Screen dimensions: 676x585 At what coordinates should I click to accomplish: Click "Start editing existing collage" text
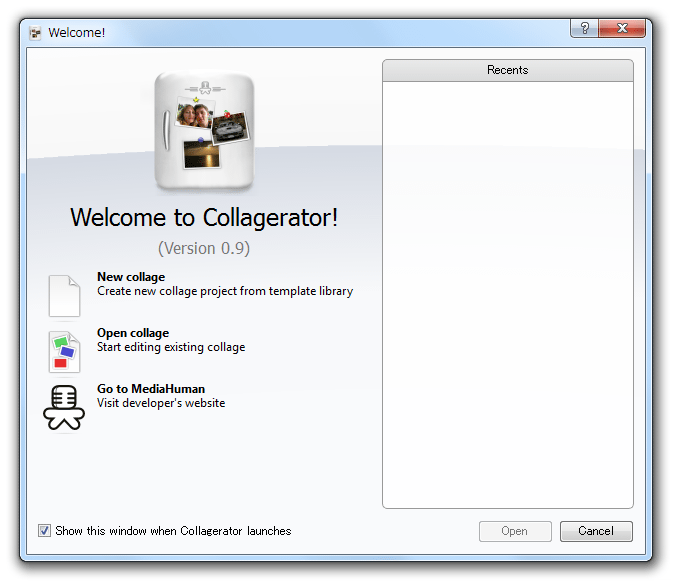click(x=171, y=347)
